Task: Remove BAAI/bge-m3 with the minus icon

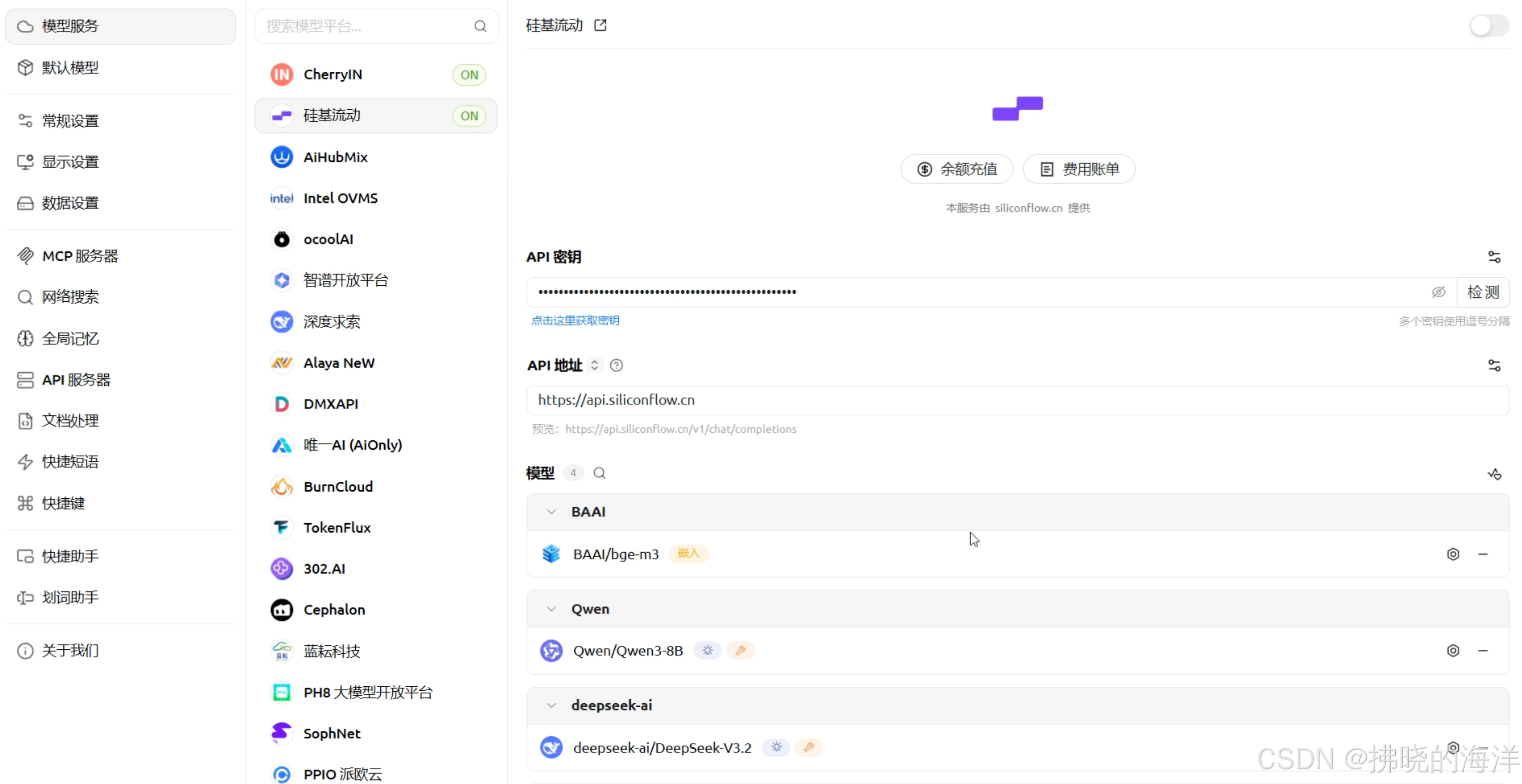Action: pyautogui.click(x=1484, y=554)
